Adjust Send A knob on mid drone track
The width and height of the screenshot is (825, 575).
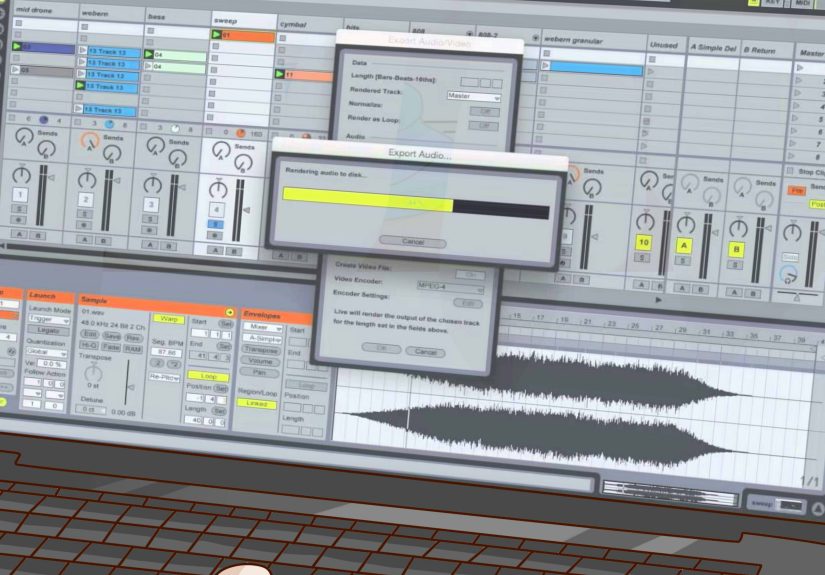tap(24, 136)
